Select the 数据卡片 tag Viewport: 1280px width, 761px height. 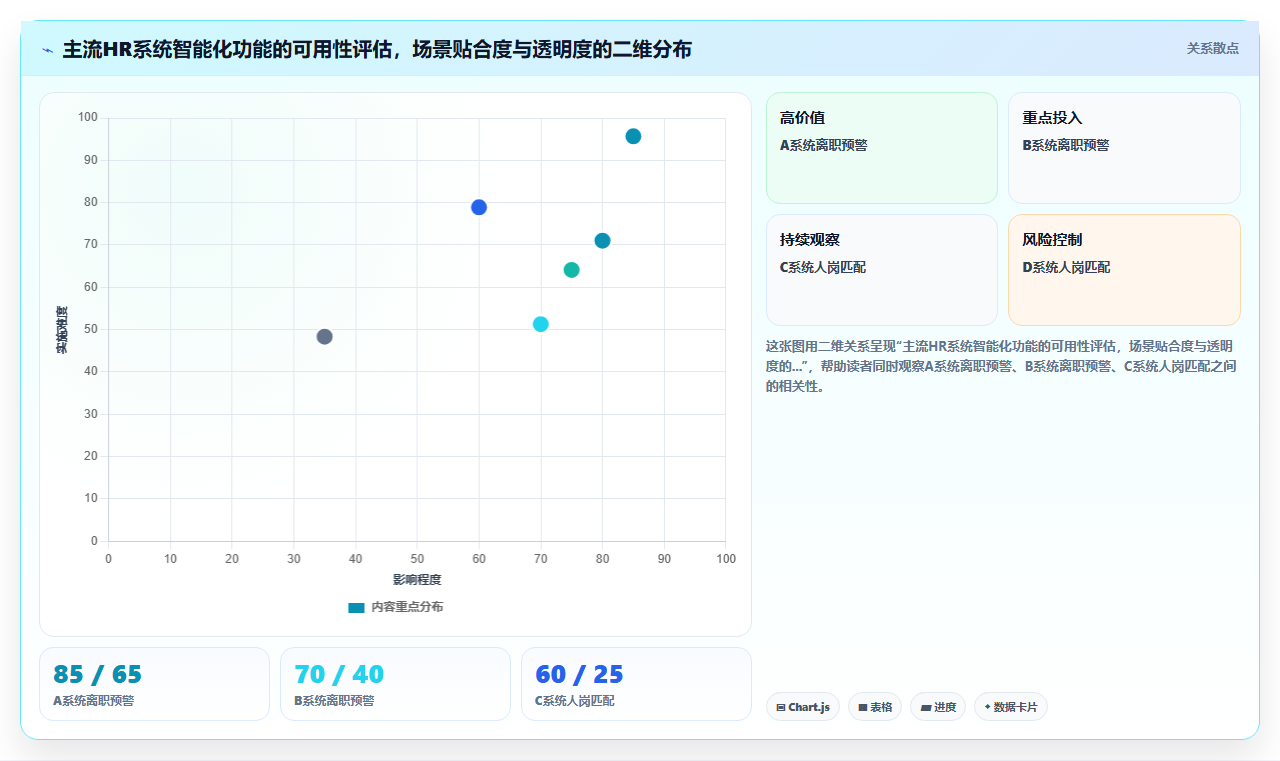1011,707
